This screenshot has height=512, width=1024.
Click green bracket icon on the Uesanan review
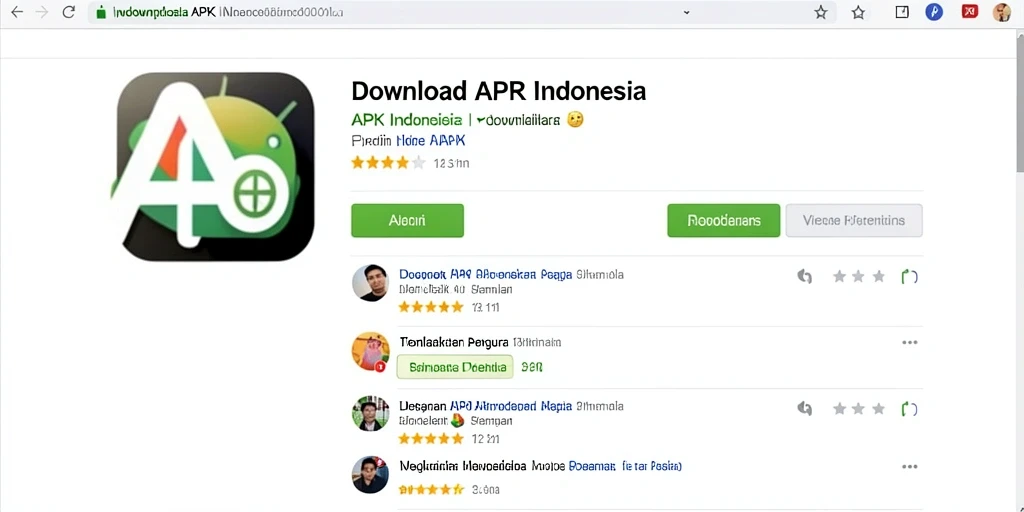[909, 409]
